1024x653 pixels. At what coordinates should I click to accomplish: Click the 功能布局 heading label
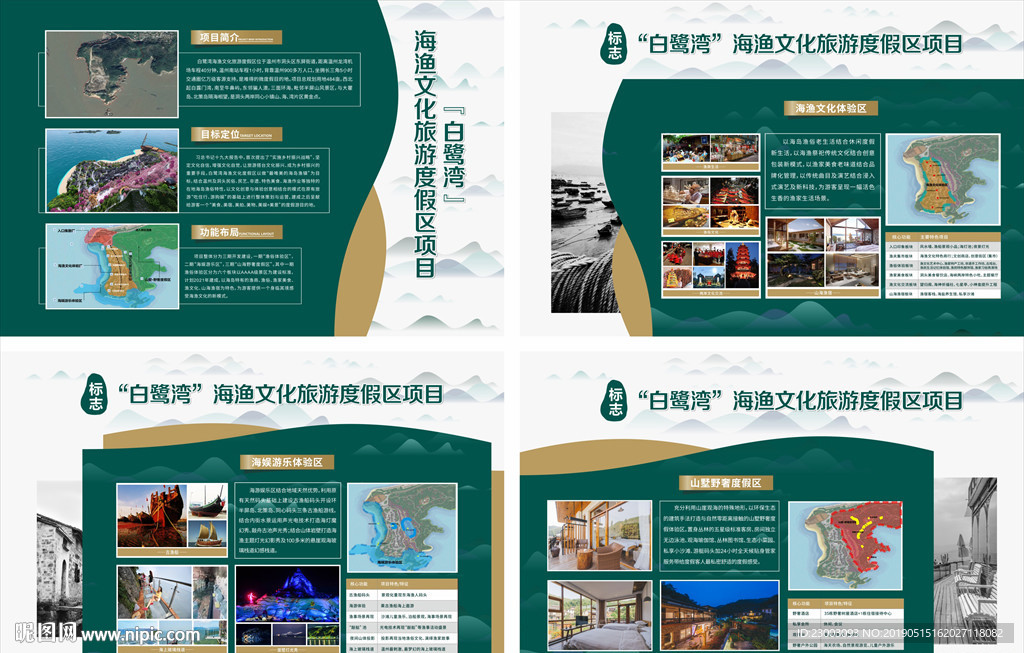(236, 232)
